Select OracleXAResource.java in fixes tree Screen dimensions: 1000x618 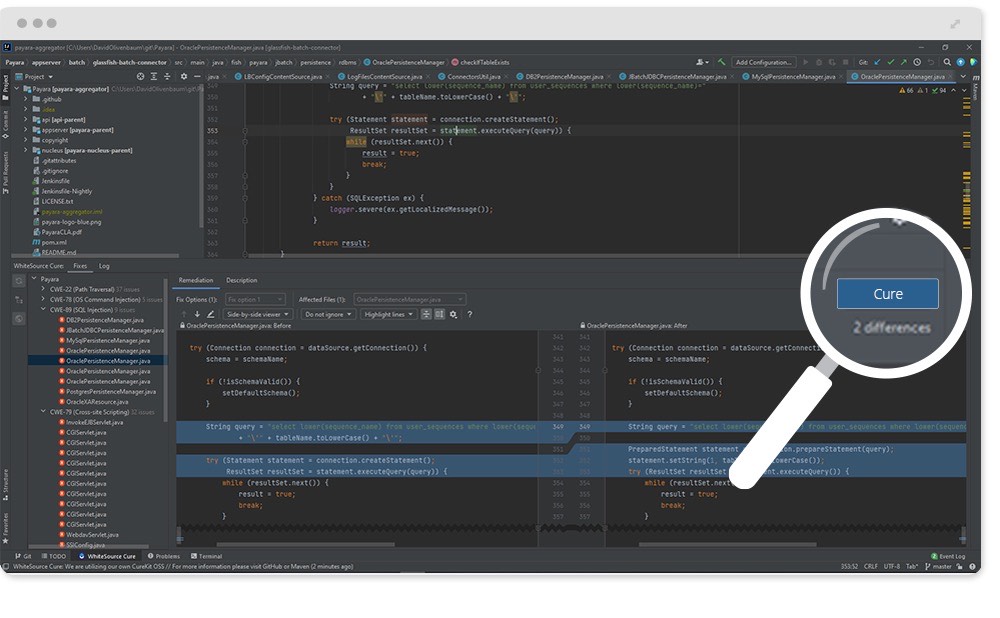tap(94, 402)
